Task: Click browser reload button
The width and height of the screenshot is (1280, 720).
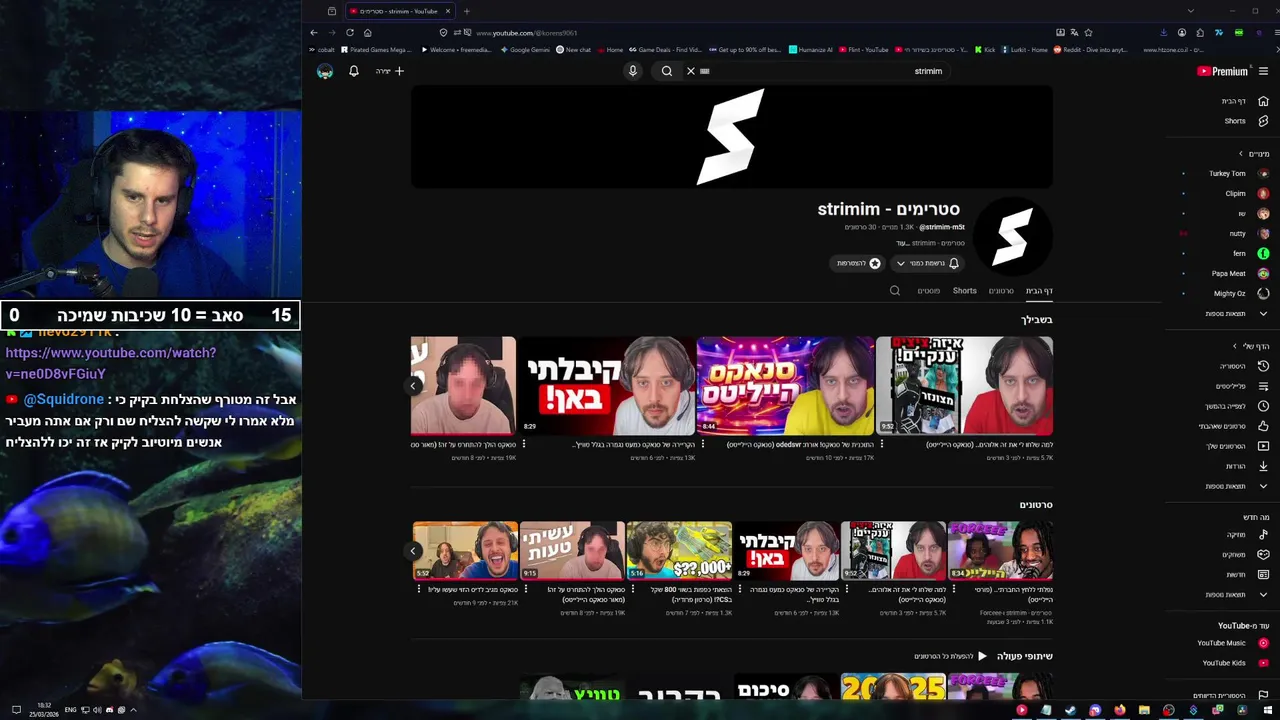Action: click(x=349, y=32)
